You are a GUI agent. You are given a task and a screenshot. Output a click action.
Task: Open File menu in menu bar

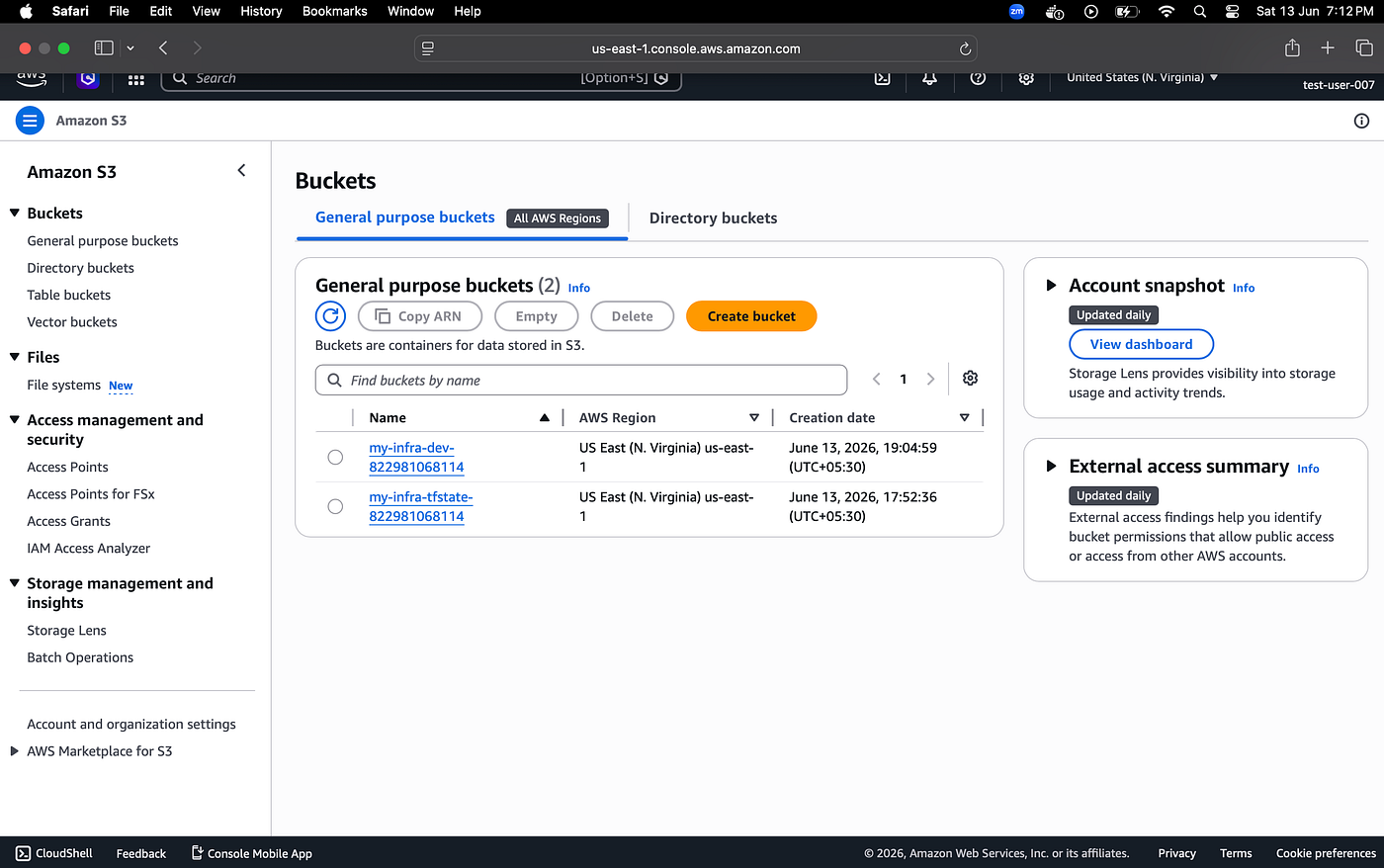[120, 11]
